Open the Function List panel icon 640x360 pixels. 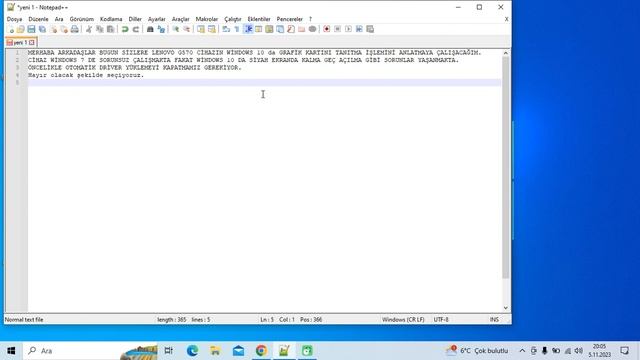tap(291, 29)
